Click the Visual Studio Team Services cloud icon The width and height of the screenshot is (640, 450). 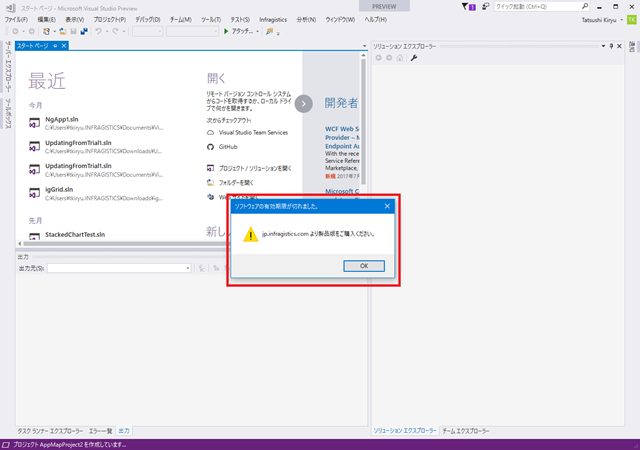[x=210, y=133]
